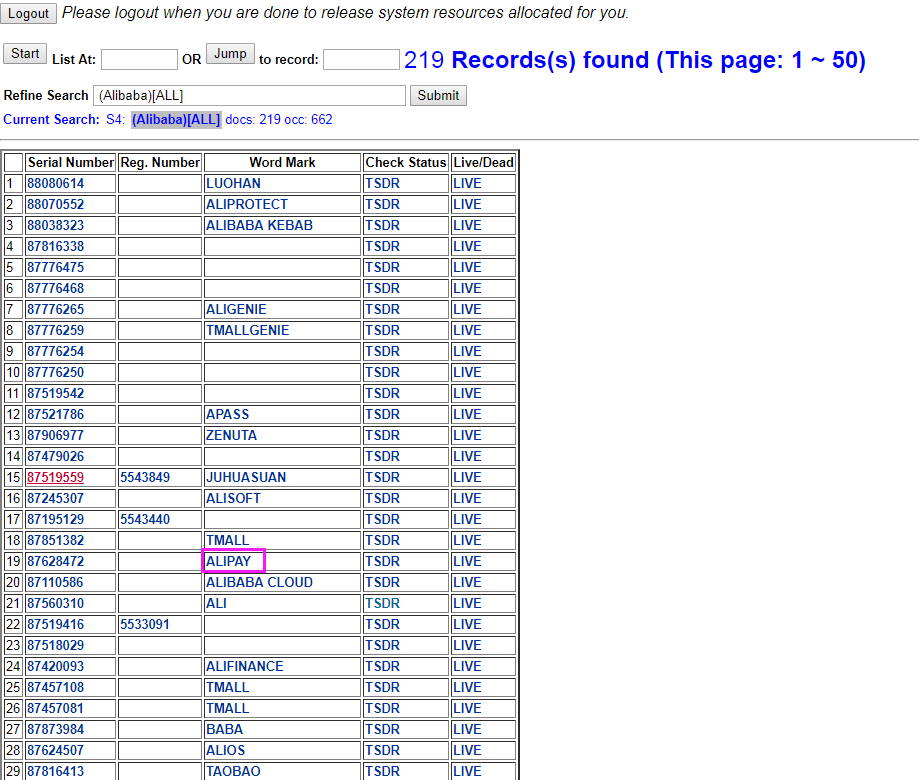Open serial number 87195129

56,520
